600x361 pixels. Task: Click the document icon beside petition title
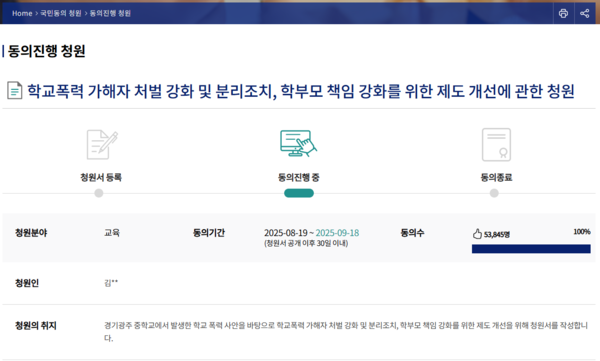[15, 91]
